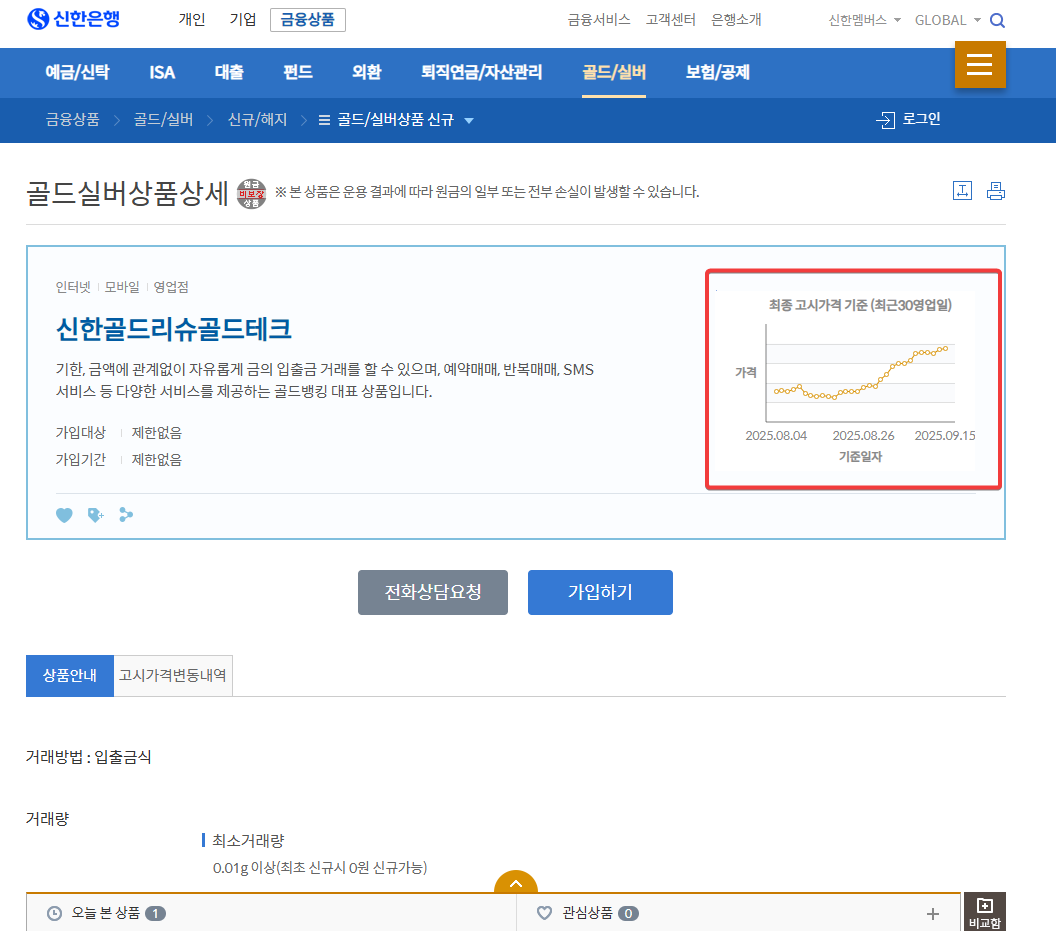Click the 골드/실버 breadcrumb link
The image size is (1056, 931).
tap(164, 120)
